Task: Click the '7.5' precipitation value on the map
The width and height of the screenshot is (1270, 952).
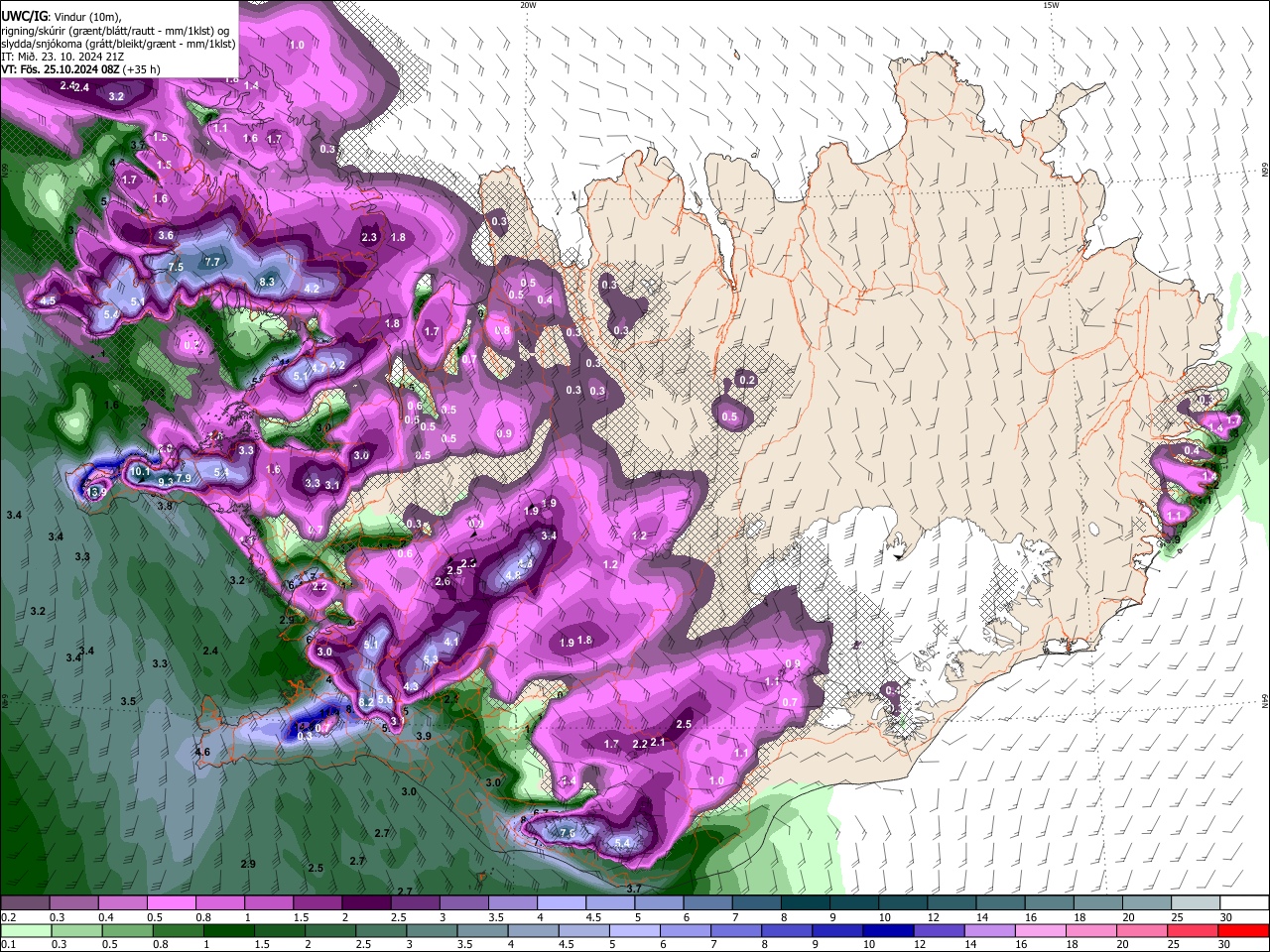Action: tap(176, 268)
